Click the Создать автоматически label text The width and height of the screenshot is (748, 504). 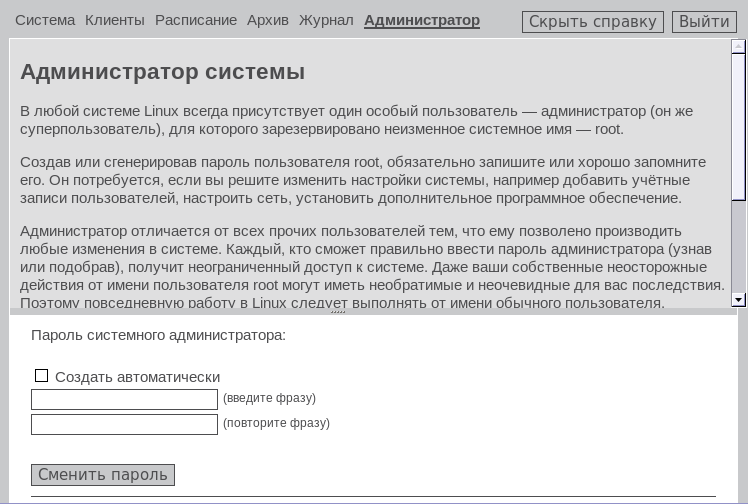(x=137, y=377)
